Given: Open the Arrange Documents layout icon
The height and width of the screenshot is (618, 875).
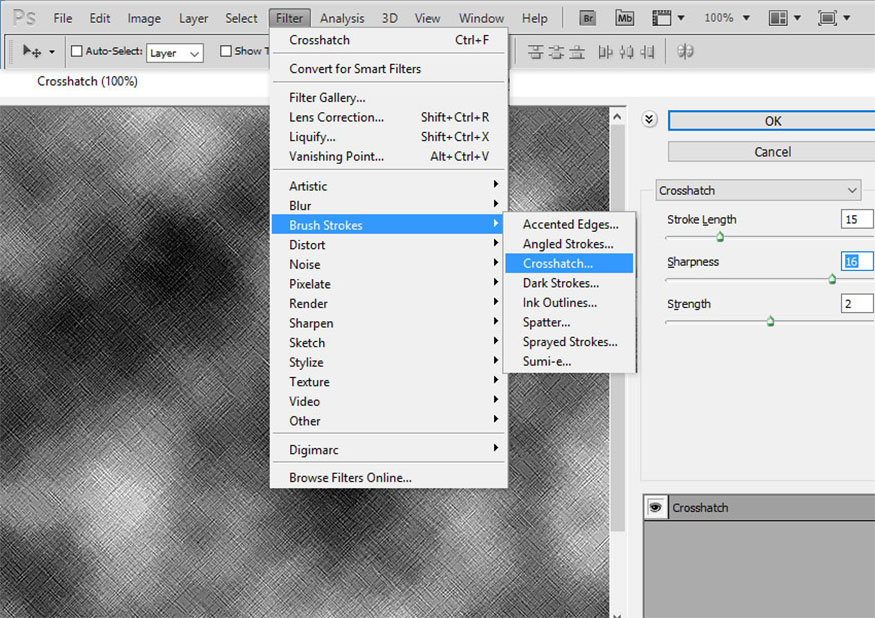Looking at the screenshot, I should click(779, 18).
